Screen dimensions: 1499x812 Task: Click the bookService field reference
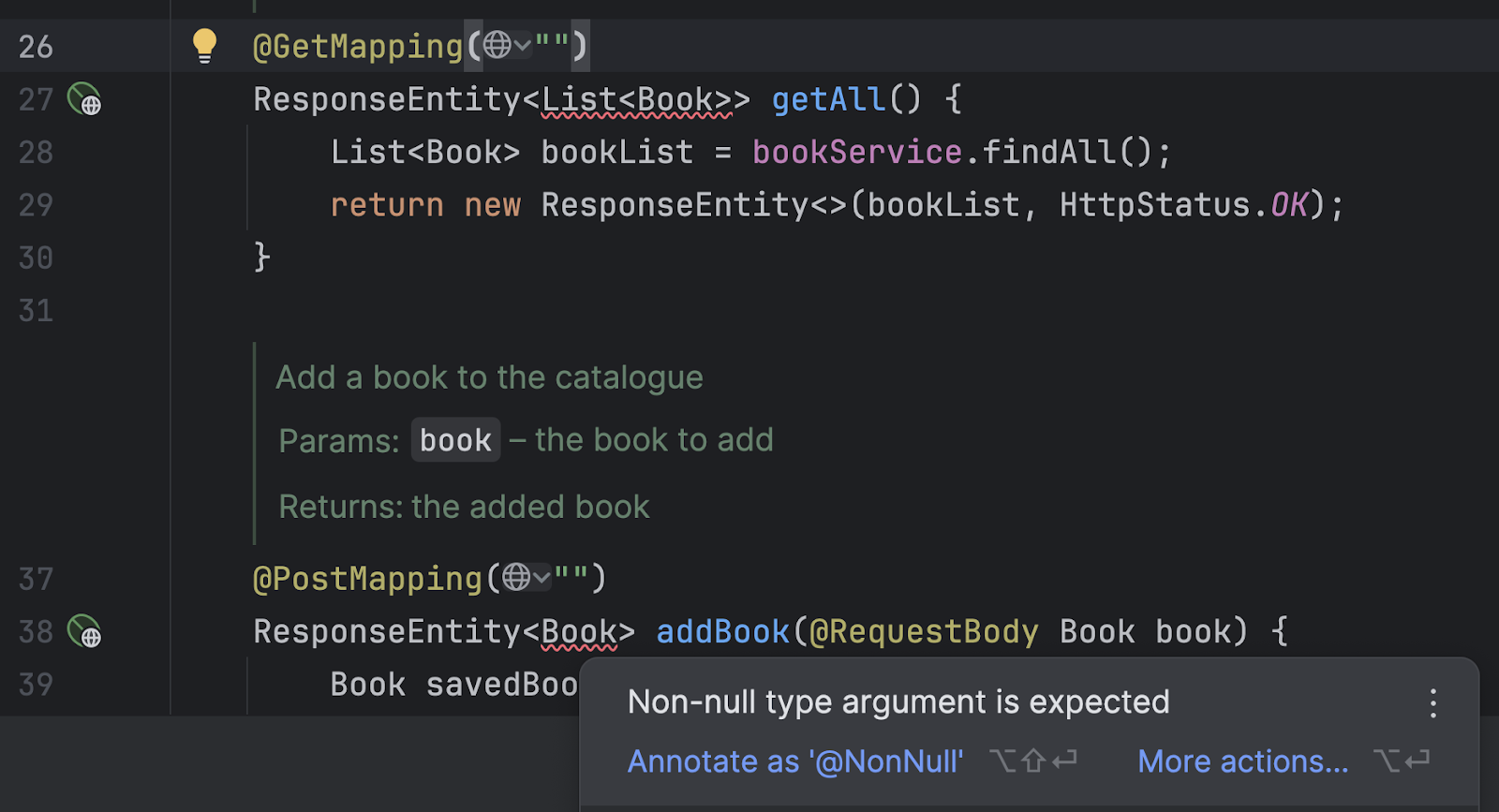856,152
